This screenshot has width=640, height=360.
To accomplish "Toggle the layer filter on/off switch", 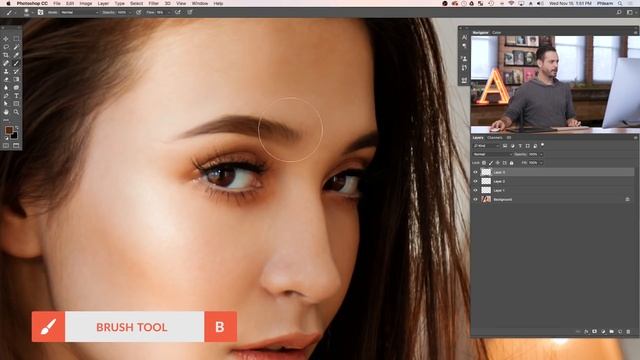I will pyautogui.click(x=542, y=144).
